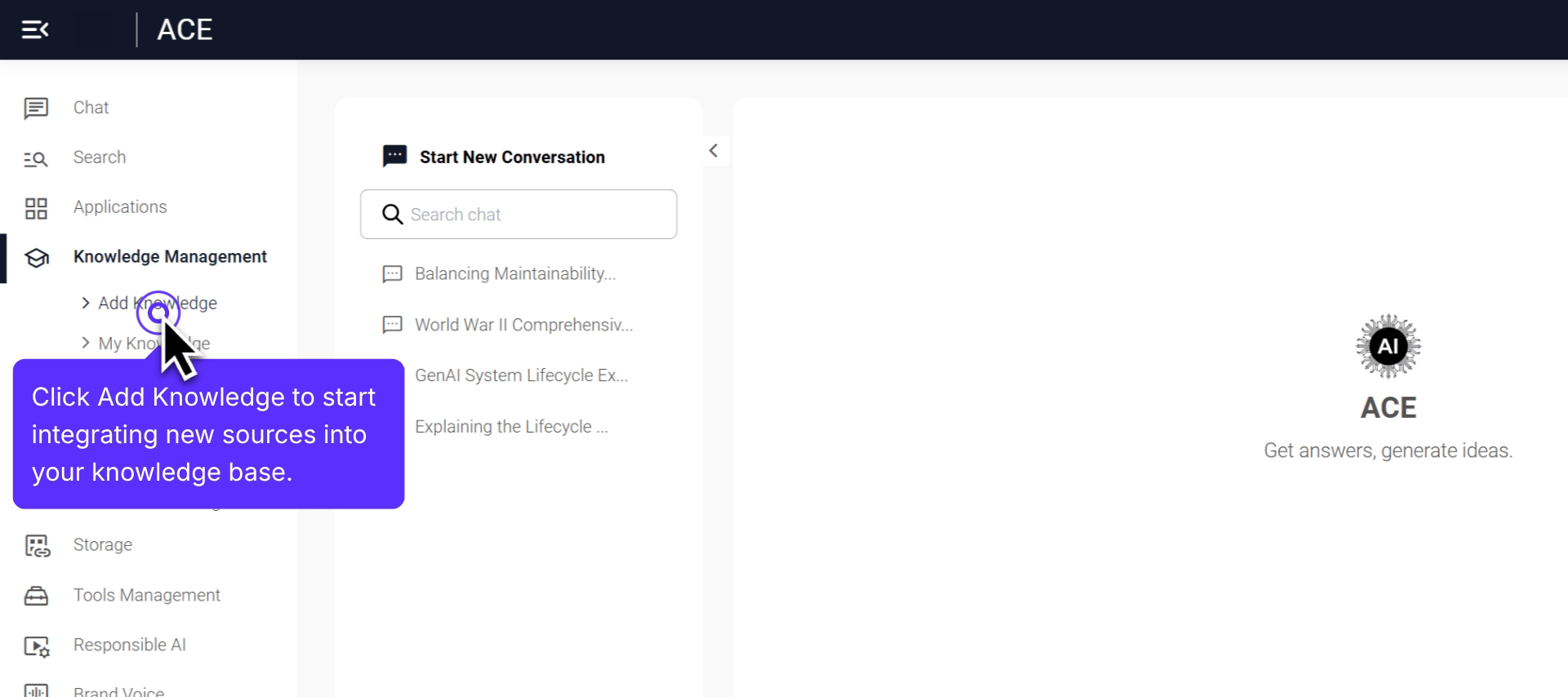
Task: Expand the Add Knowledge chevron
Action: (x=86, y=303)
